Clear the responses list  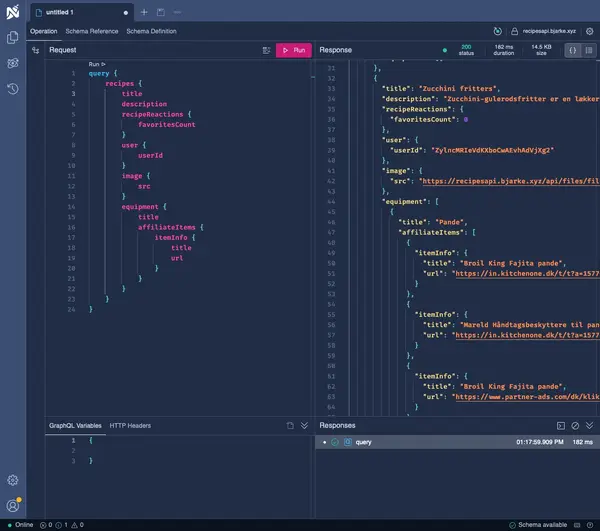[x=575, y=425]
